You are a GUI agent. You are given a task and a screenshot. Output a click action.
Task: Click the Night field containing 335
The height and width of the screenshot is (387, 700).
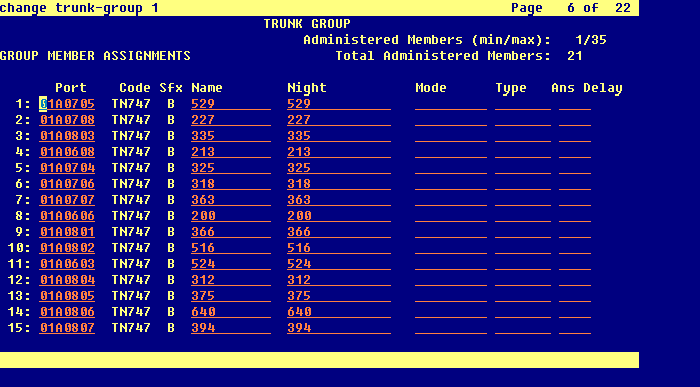[x=339, y=136]
